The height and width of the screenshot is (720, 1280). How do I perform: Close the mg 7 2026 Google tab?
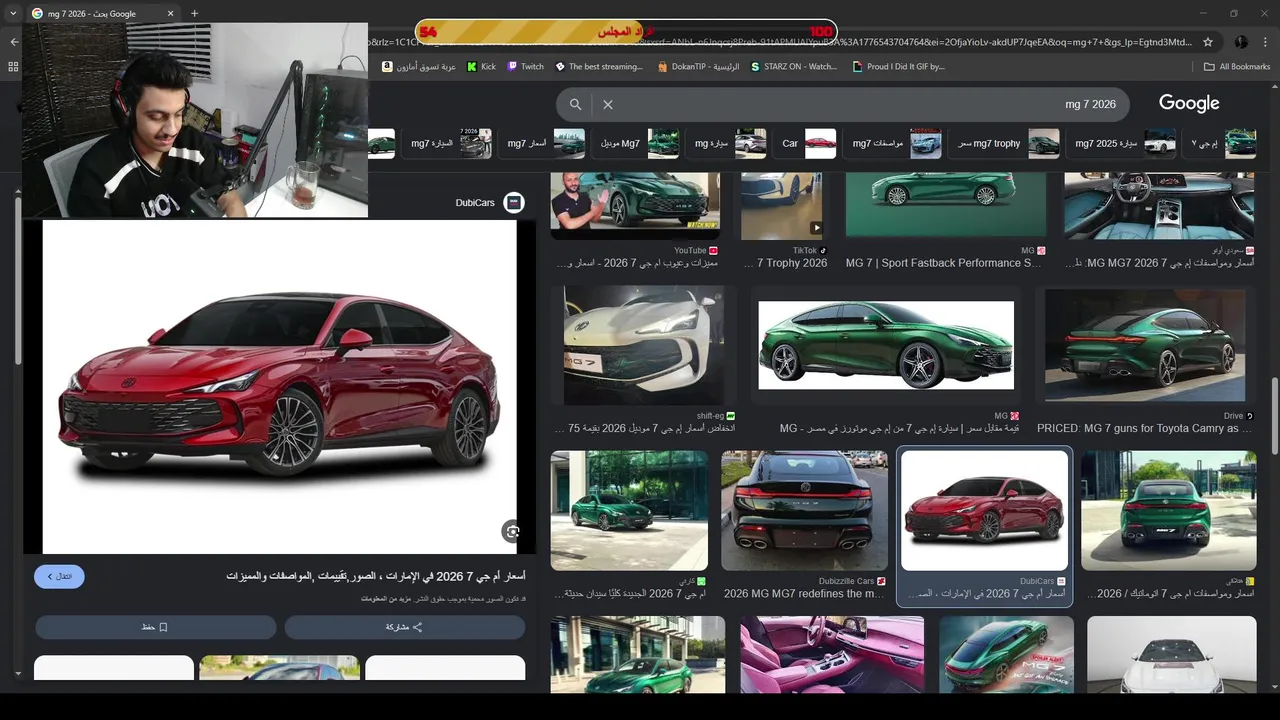pyautogui.click(x=170, y=14)
